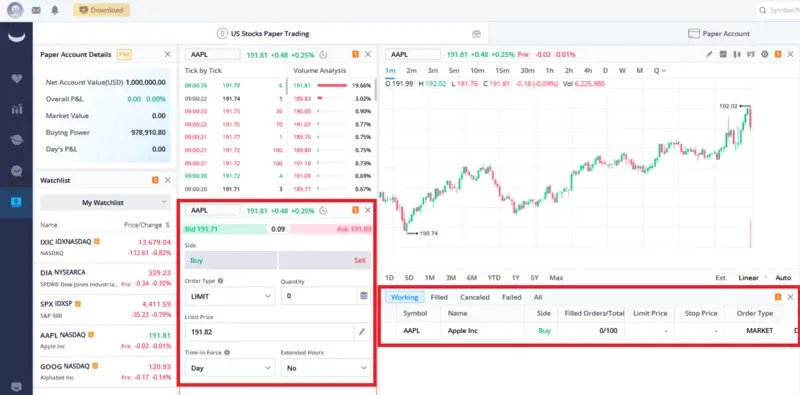Open Price/Change sort in watchlist header
Viewport: 800px width, 395px height.
coord(147,225)
